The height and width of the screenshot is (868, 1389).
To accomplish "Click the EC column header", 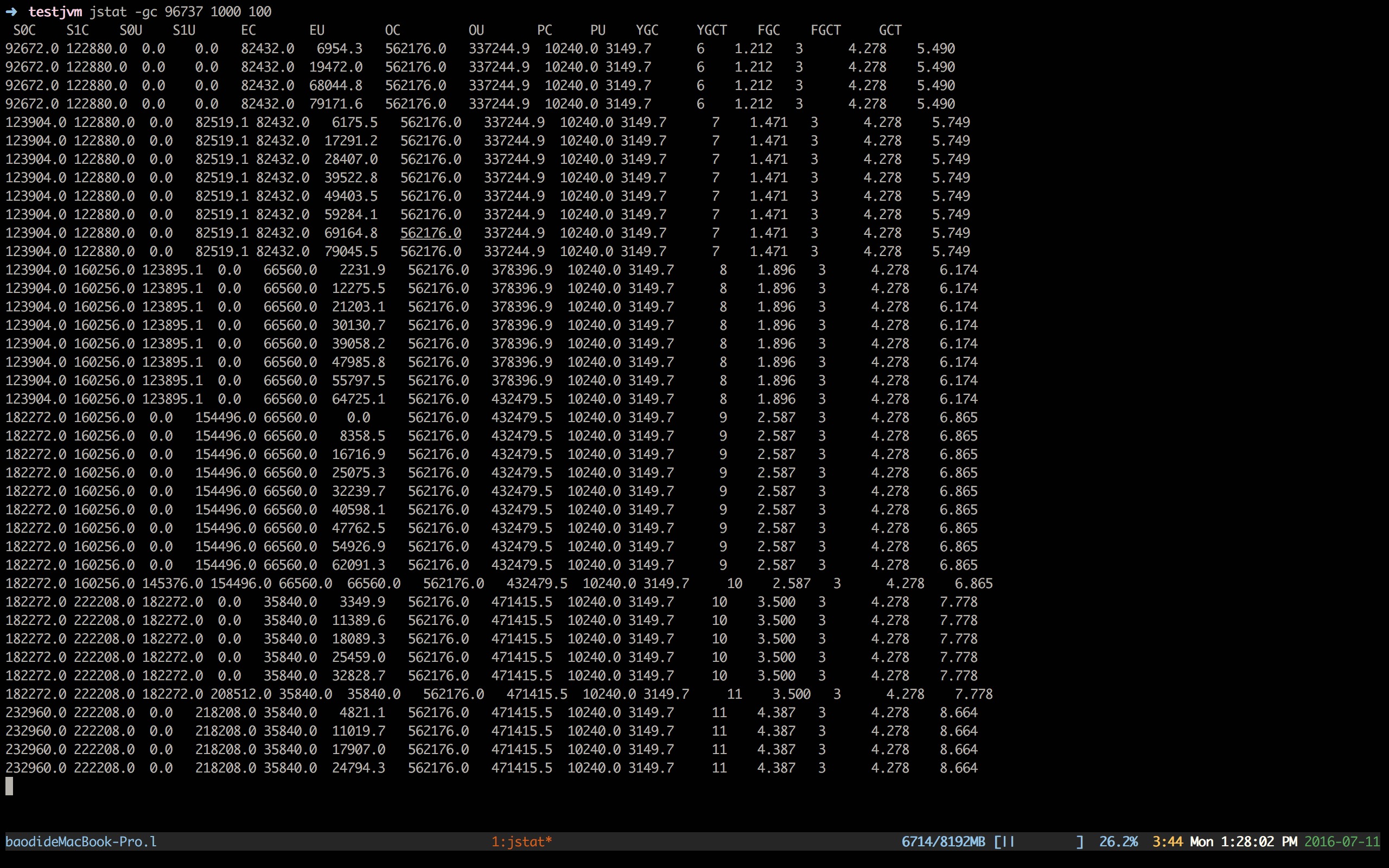I will point(249,30).
